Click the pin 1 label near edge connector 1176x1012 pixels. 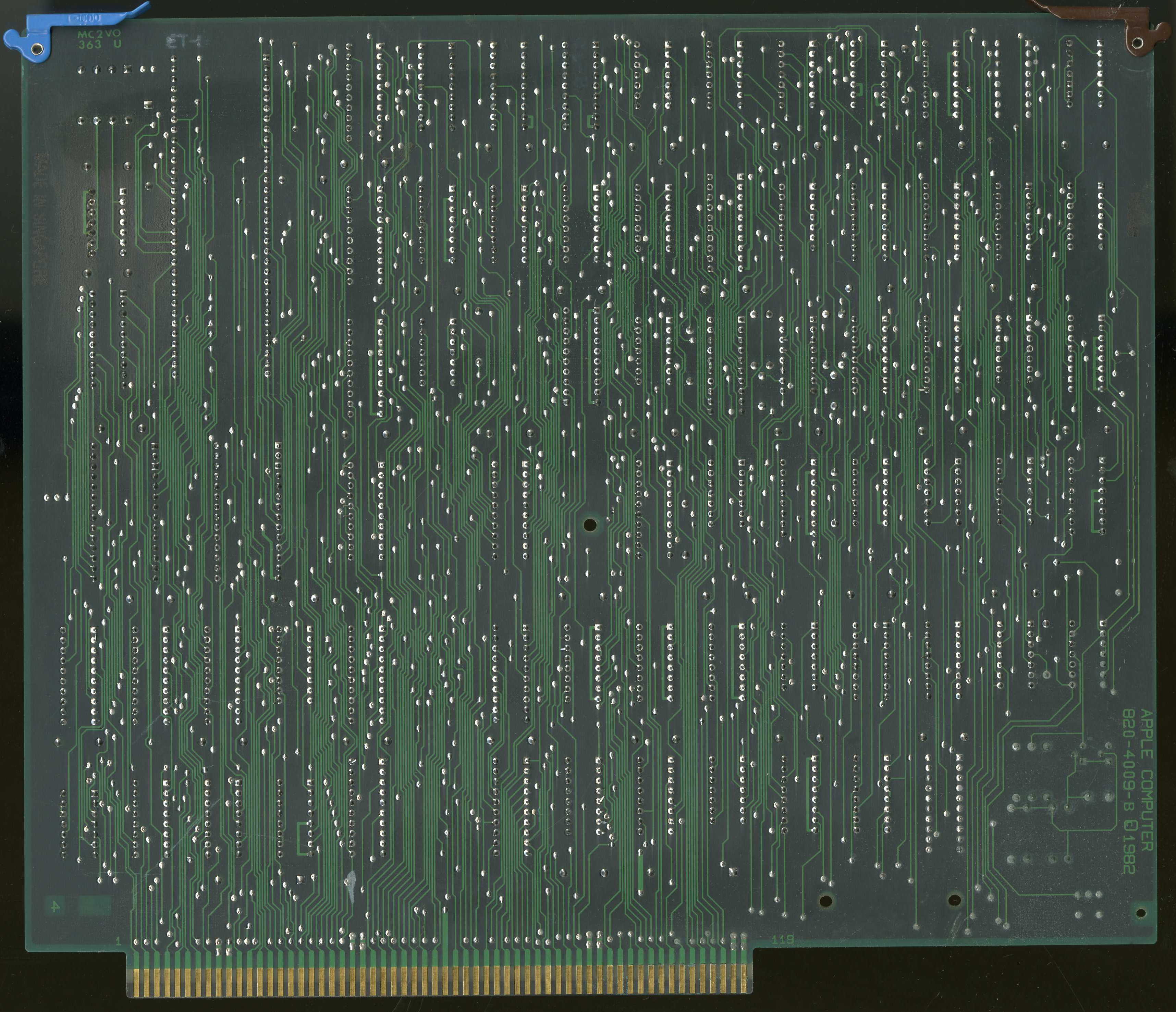click(118, 942)
